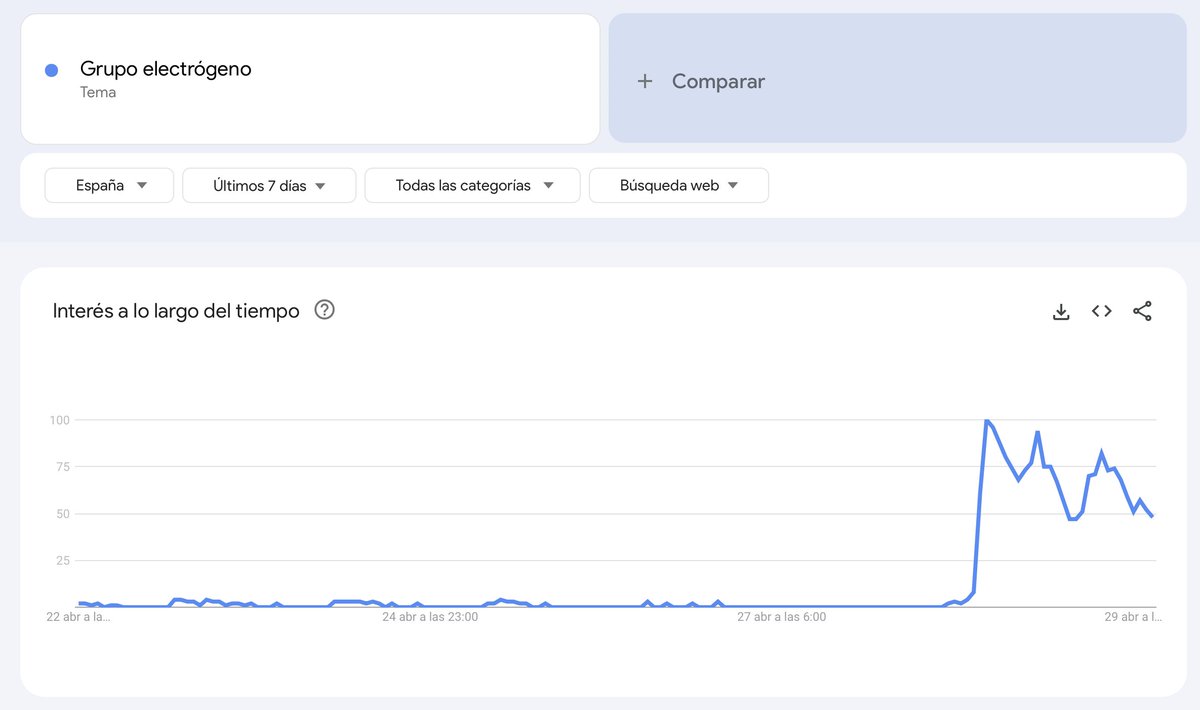Open the Búsqueda web search type dropdown

[x=679, y=185]
